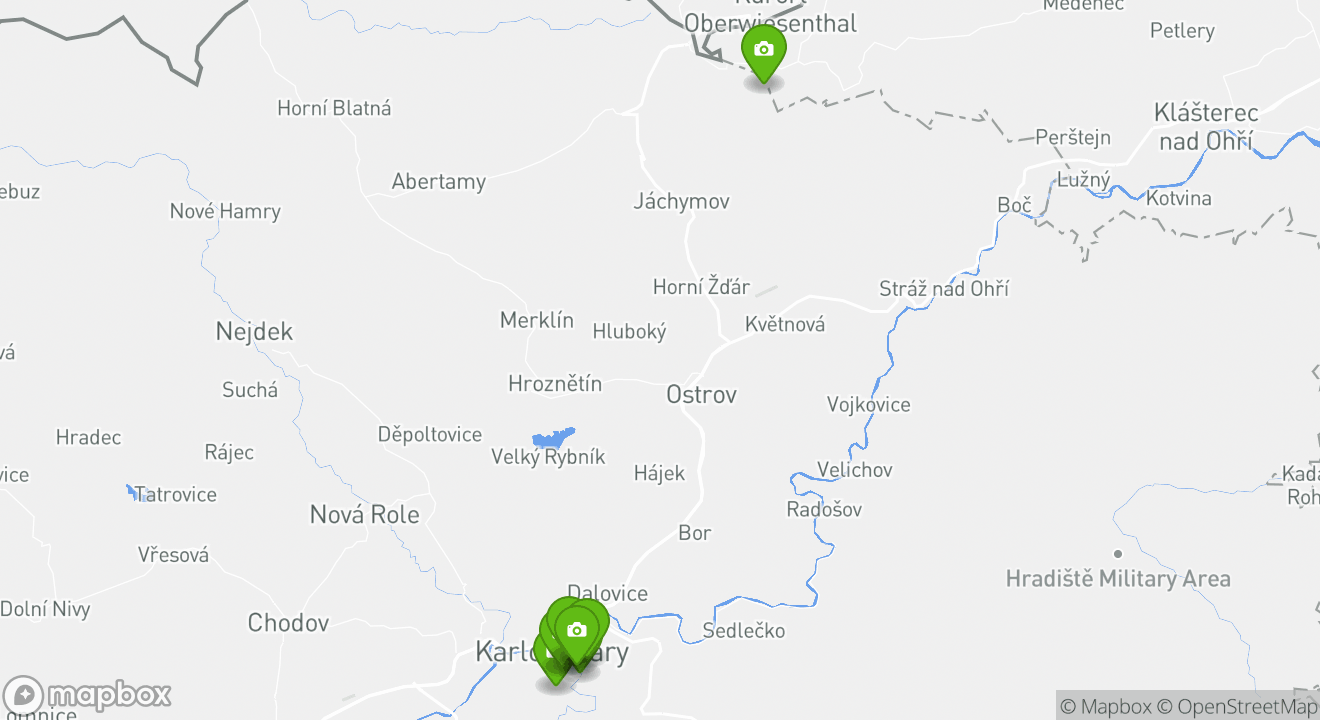Click the camera marker near Oberwiesenthal
This screenshot has width=1320, height=720.
[764, 52]
